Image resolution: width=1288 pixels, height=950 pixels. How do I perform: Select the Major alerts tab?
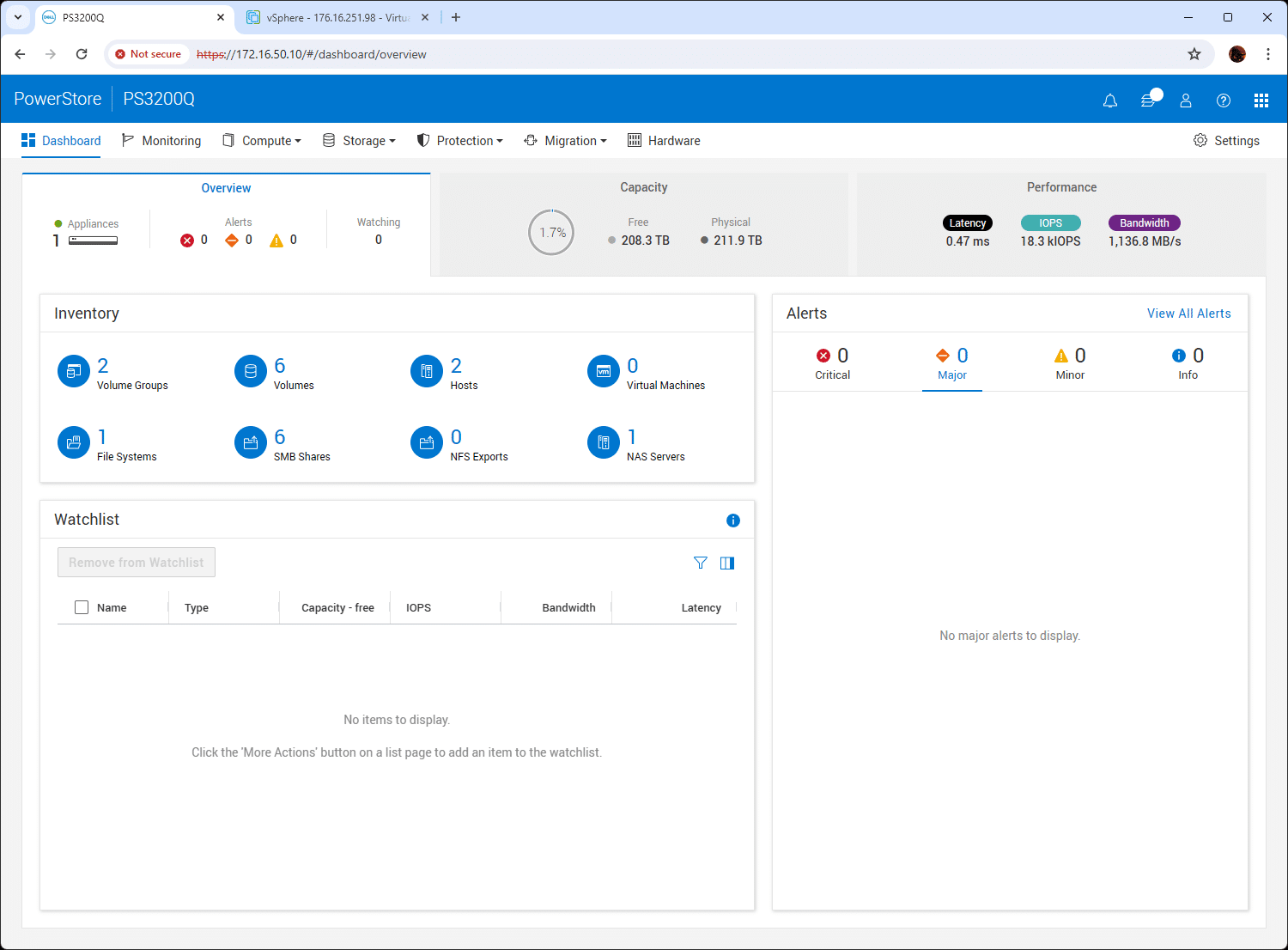point(952,364)
